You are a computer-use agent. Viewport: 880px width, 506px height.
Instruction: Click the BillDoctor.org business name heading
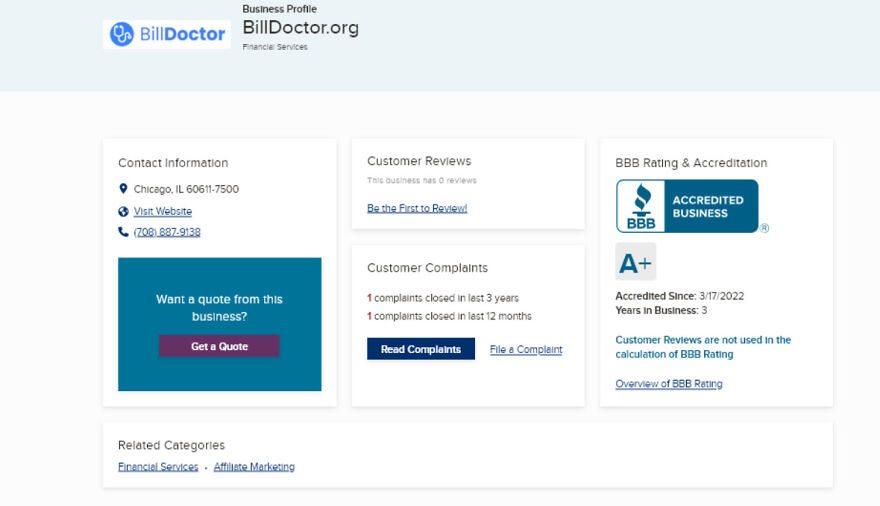pos(301,27)
